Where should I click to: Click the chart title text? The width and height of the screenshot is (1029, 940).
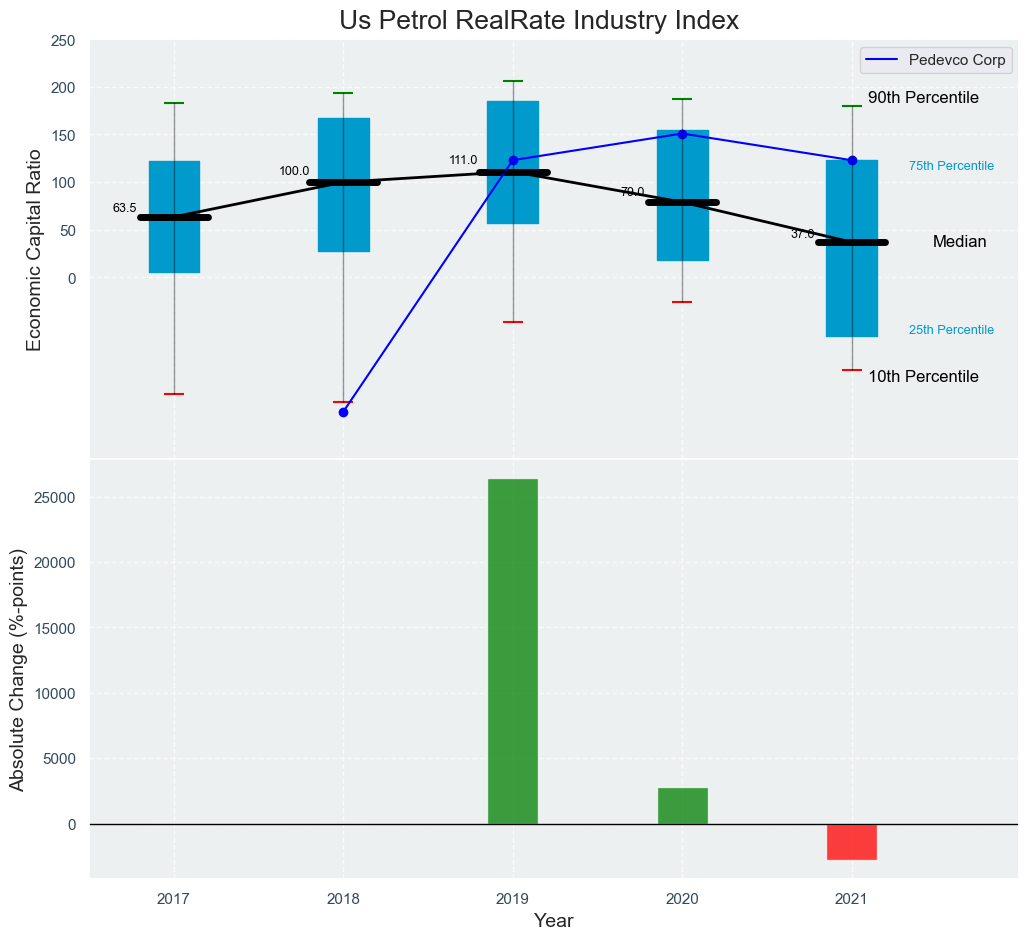tap(539, 20)
